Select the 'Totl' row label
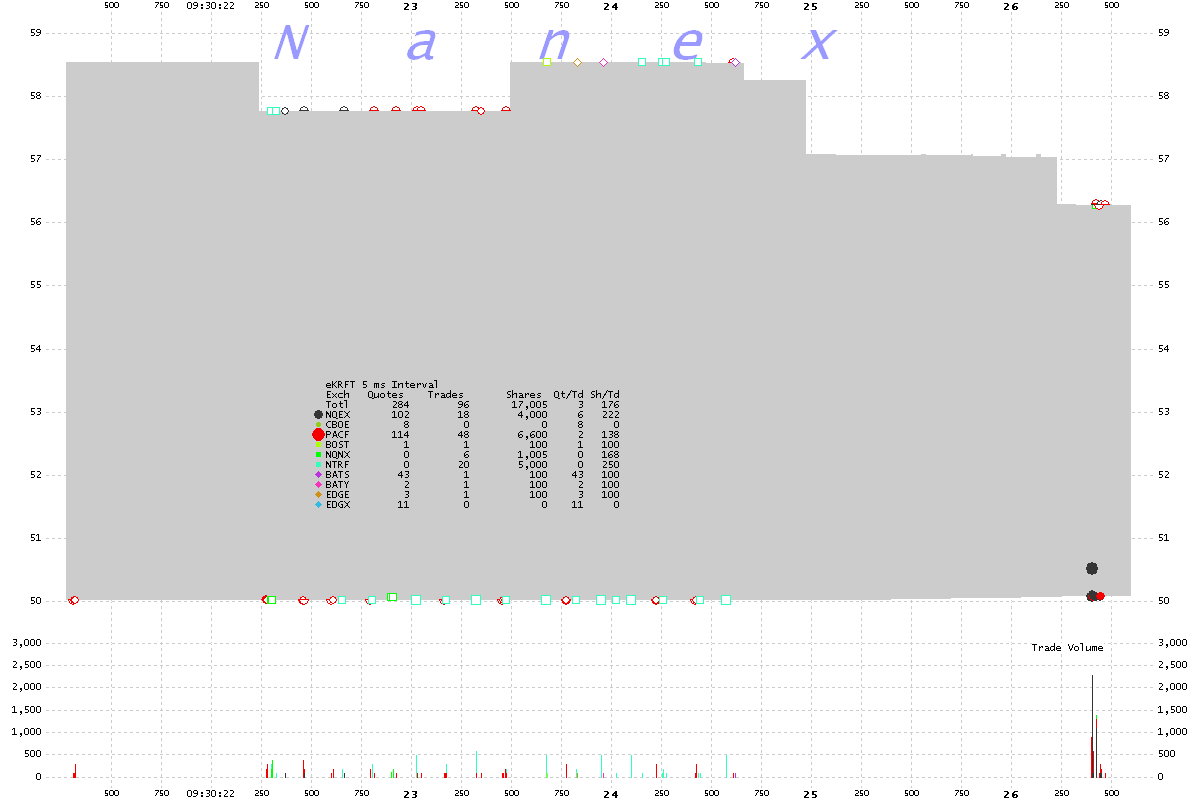Viewport: 1200px width, 800px height. coord(338,404)
